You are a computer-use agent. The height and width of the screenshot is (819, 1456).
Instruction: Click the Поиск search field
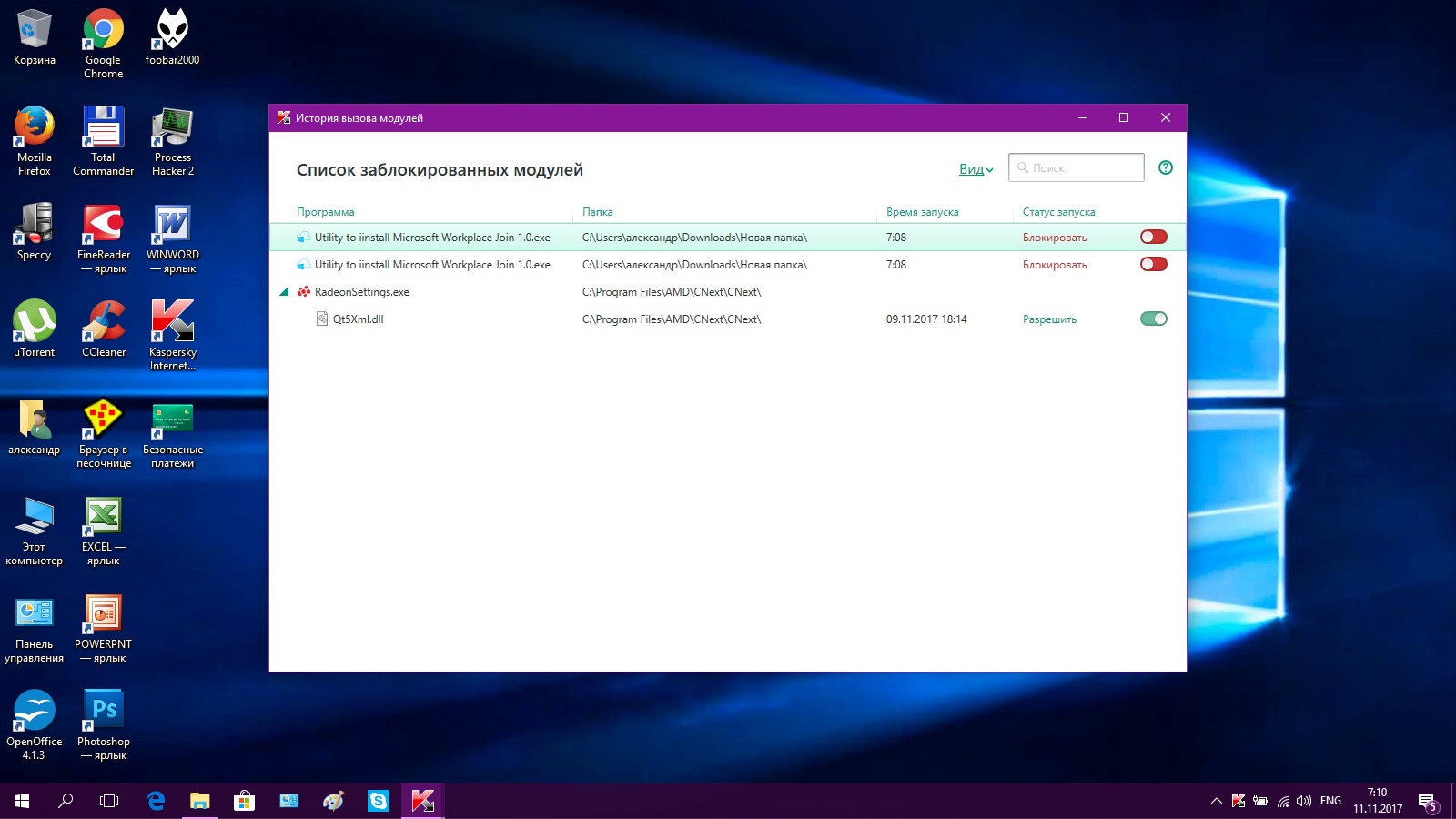1083,168
